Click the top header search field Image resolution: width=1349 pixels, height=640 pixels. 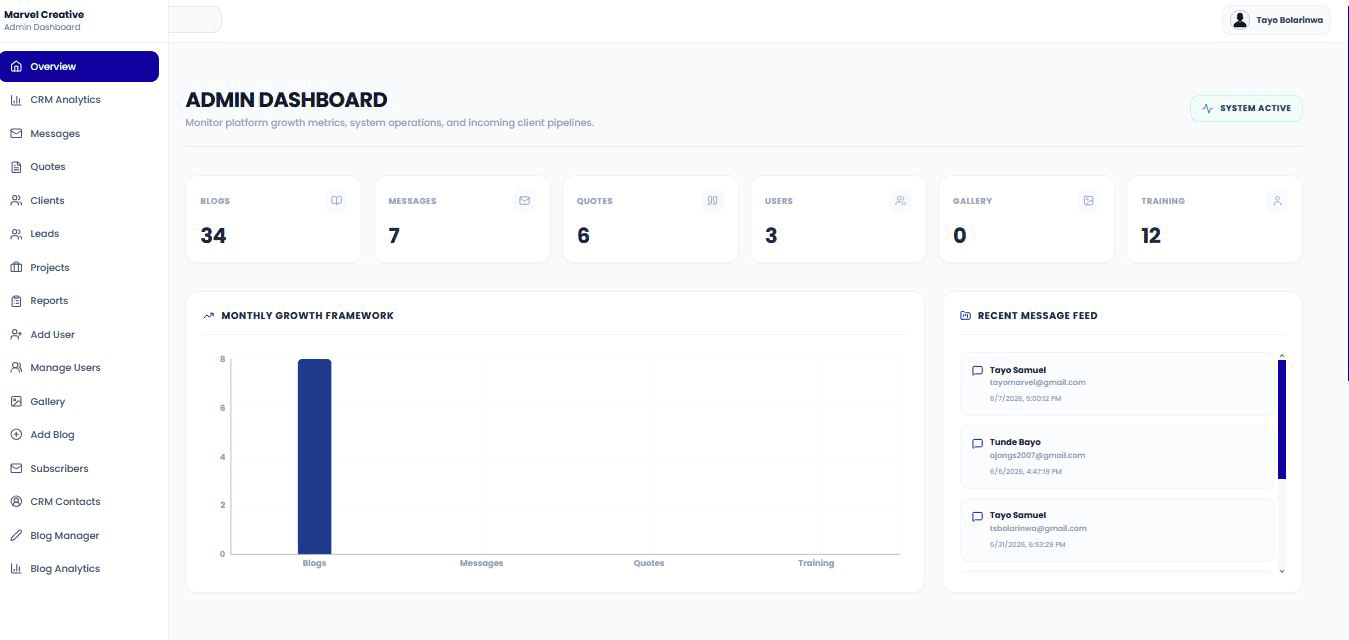(x=195, y=19)
